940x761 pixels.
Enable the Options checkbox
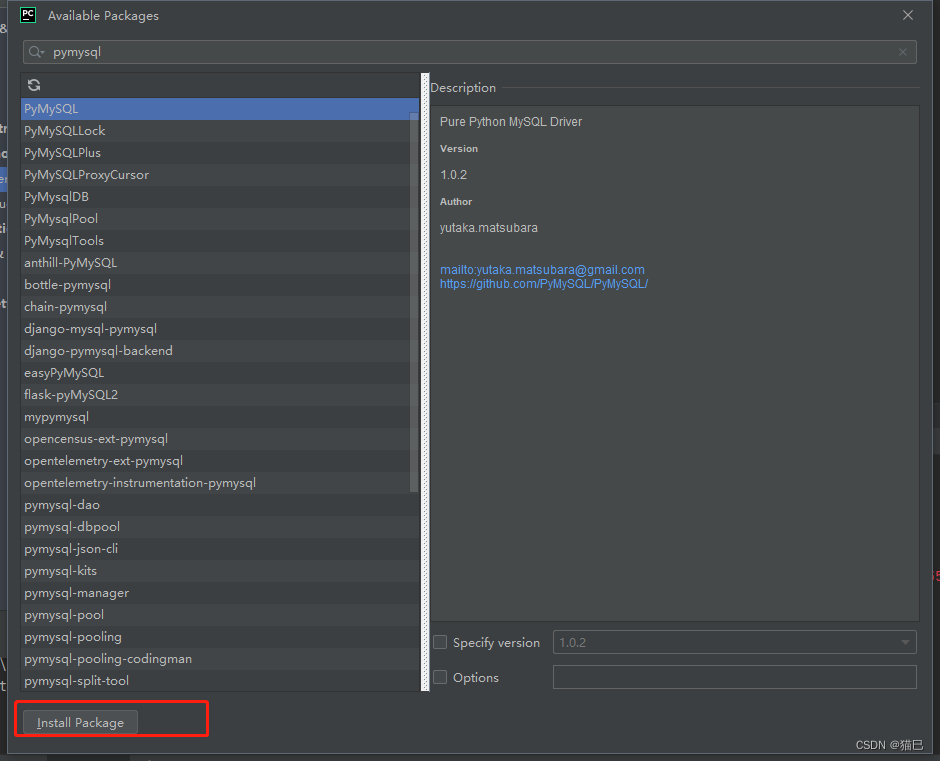pyautogui.click(x=440, y=677)
